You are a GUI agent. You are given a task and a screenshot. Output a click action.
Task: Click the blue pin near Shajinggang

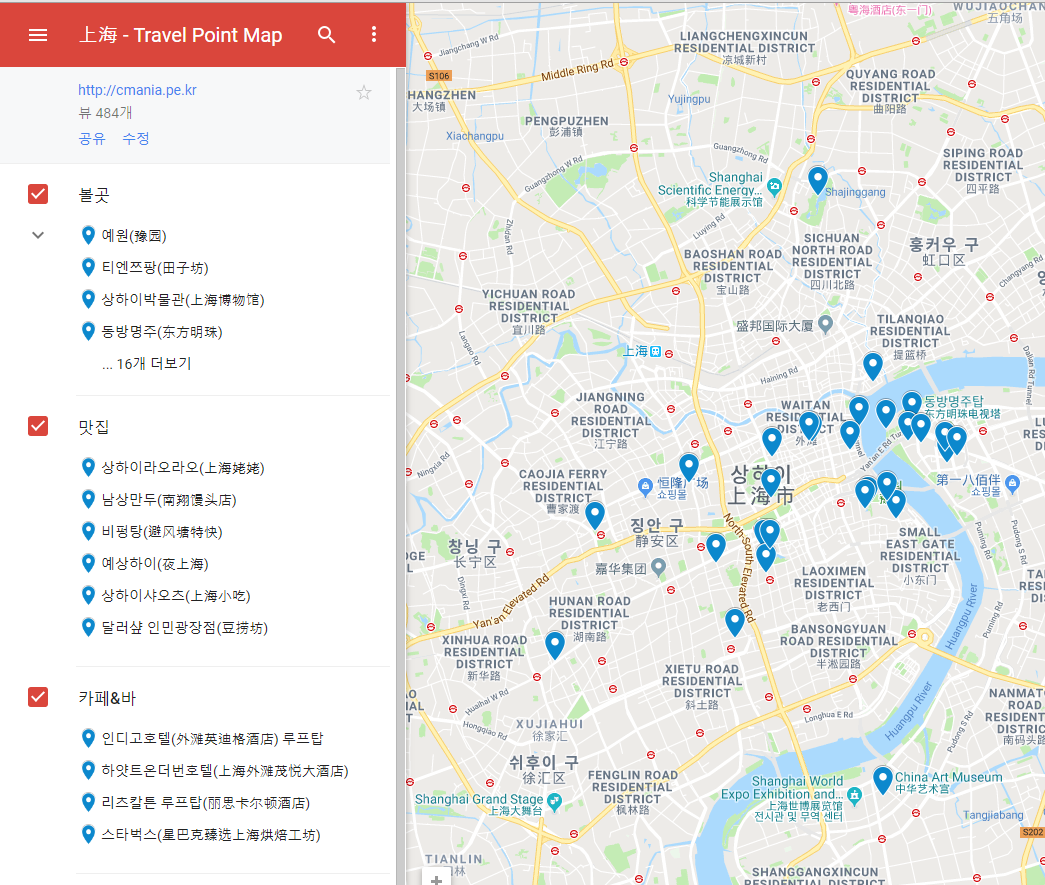click(818, 180)
